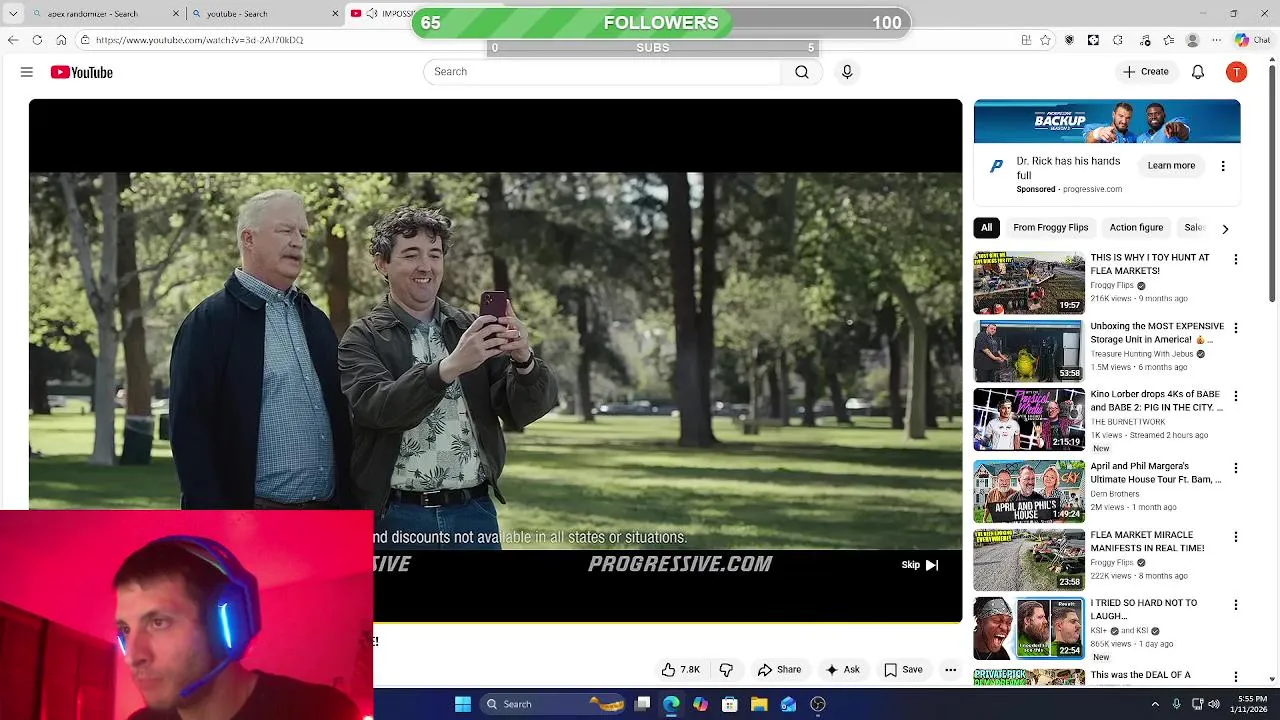Click Learn more on the Progressive ad

click(1171, 166)
